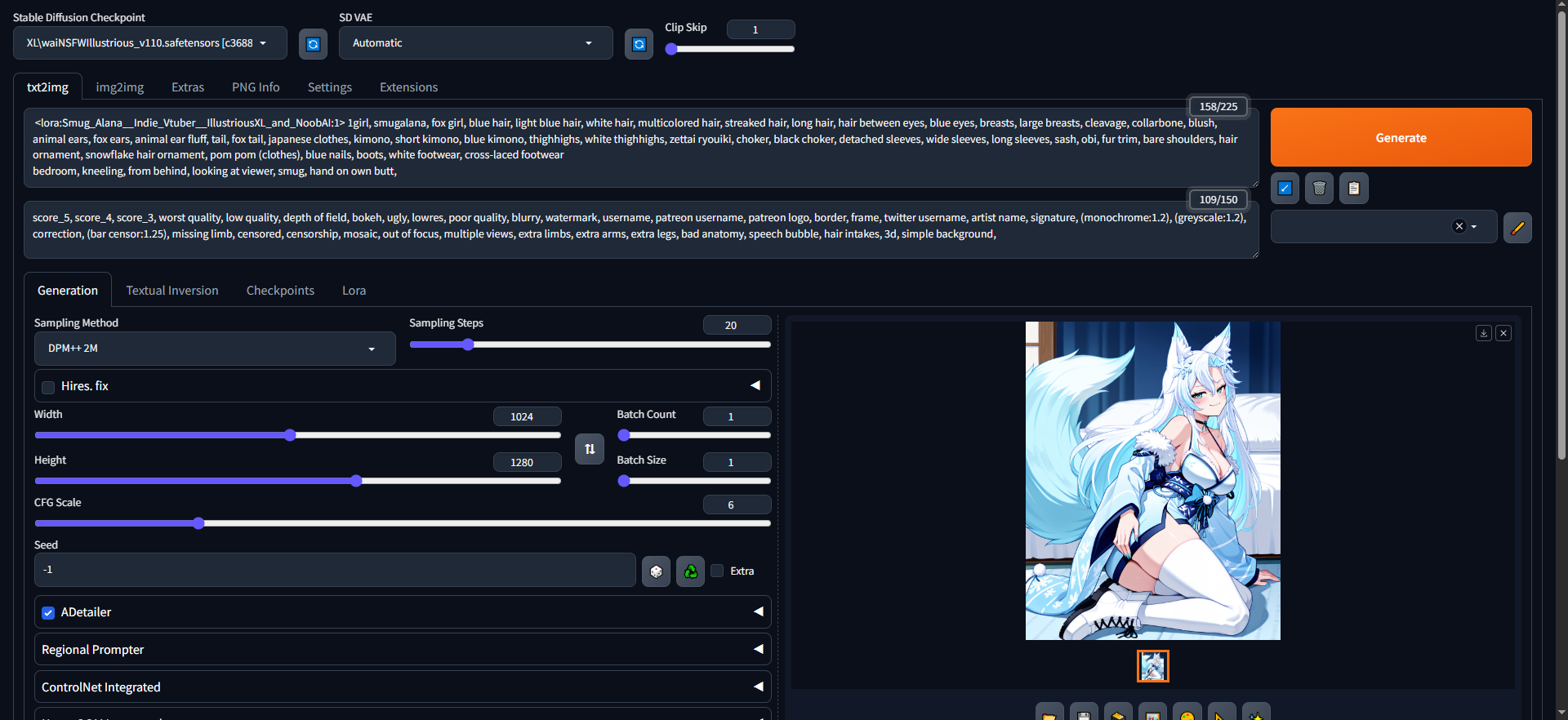Send image to extras ruler icon

(1221, 712)
